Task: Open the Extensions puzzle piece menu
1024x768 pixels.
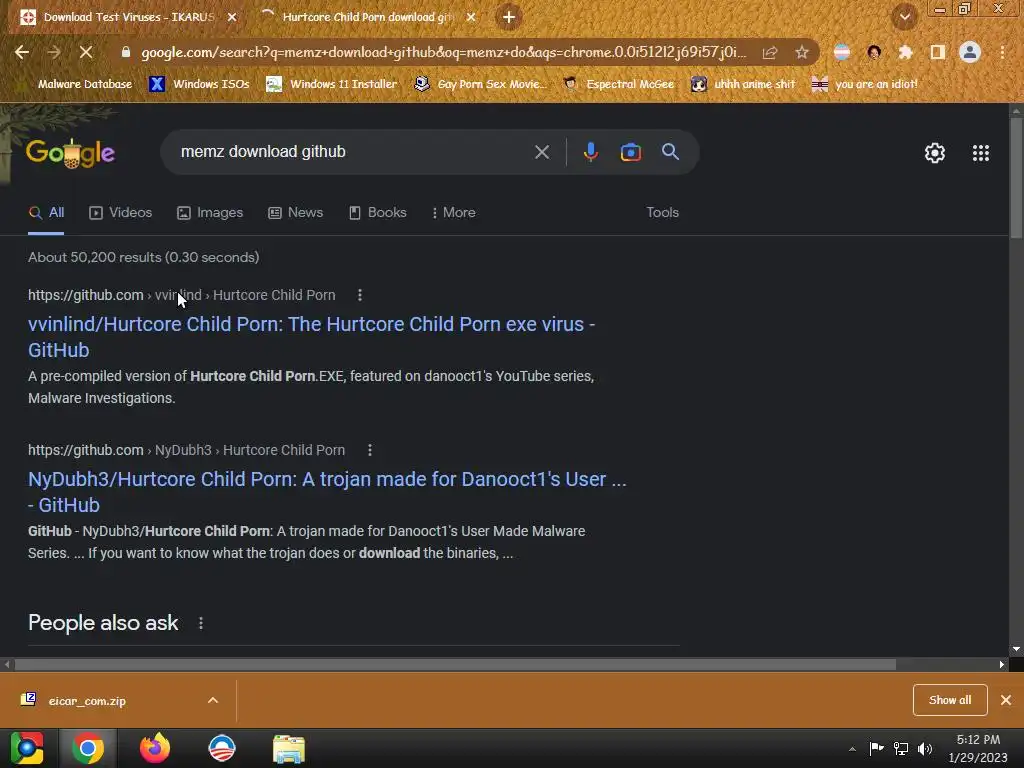Action: coord(905,52)
